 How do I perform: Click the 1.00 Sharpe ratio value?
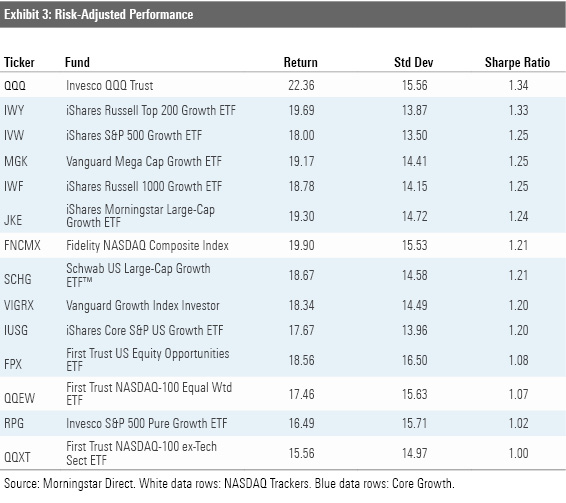click(x=518, y=454)
